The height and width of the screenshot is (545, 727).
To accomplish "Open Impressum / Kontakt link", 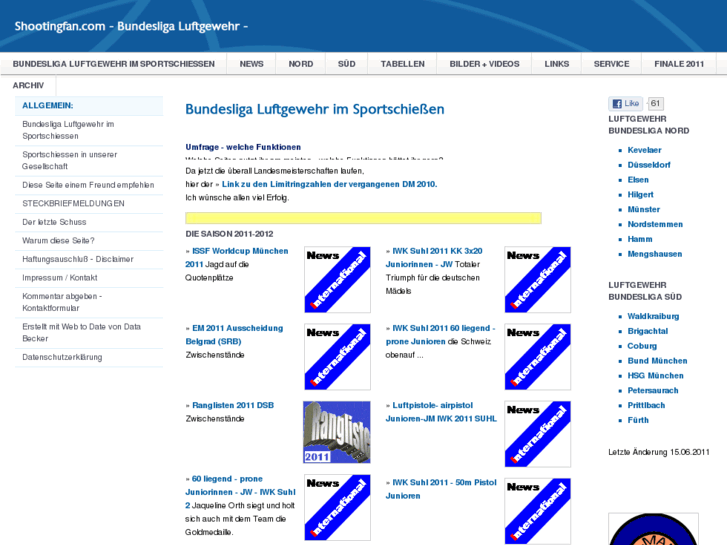I will pyautogui.click(x=89, y=278).
